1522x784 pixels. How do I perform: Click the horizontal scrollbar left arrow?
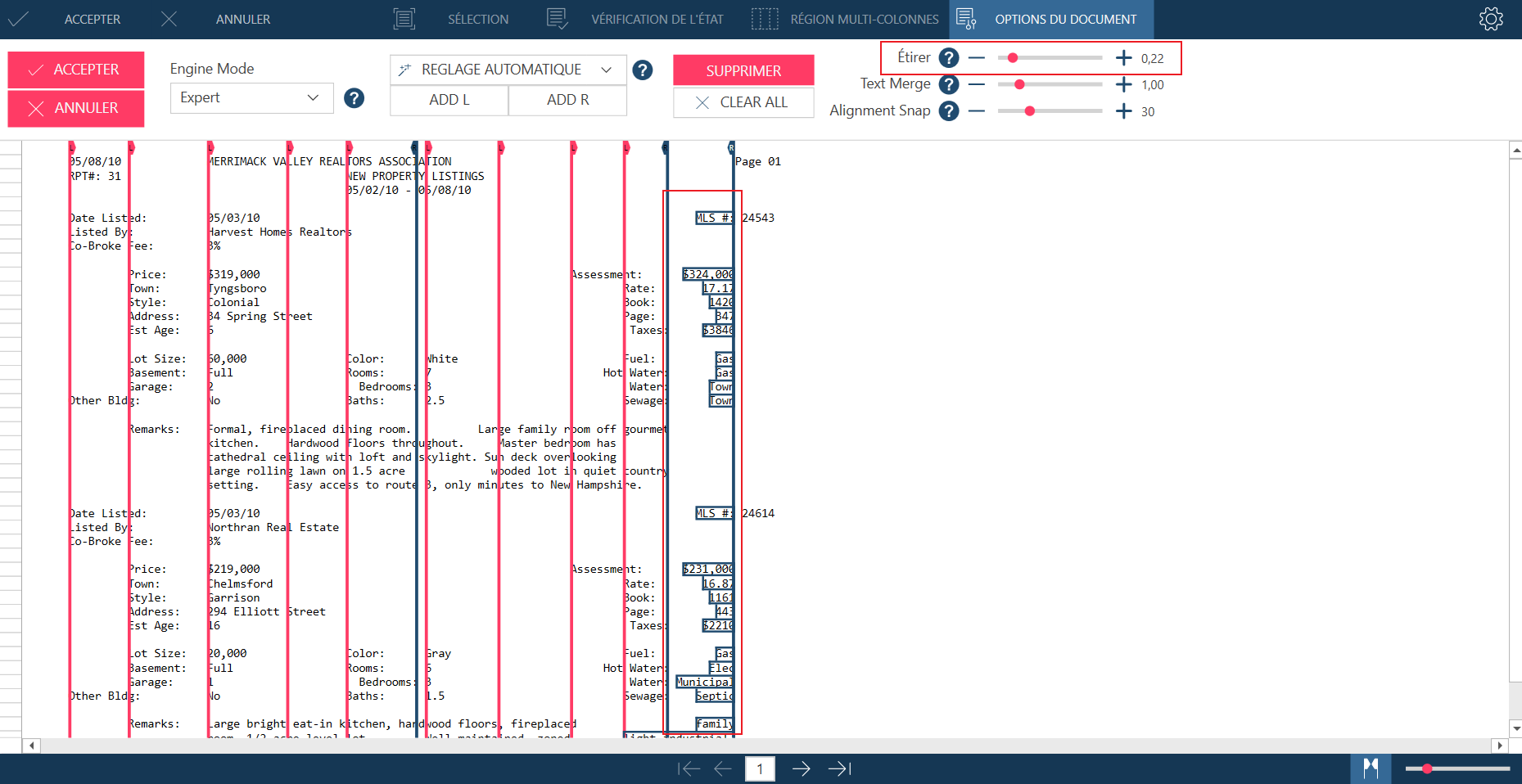(x=31, y=746)
